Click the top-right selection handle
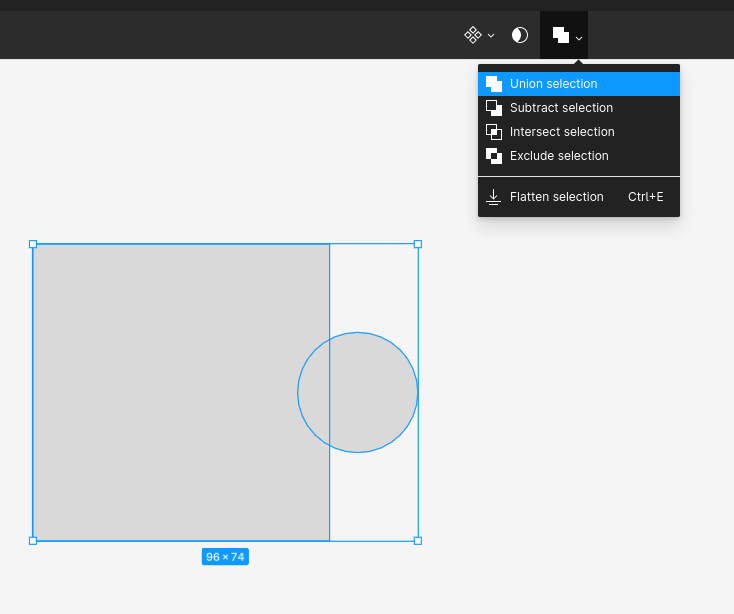Viewport: 734px width, 614px height. [x=418, y=244]
